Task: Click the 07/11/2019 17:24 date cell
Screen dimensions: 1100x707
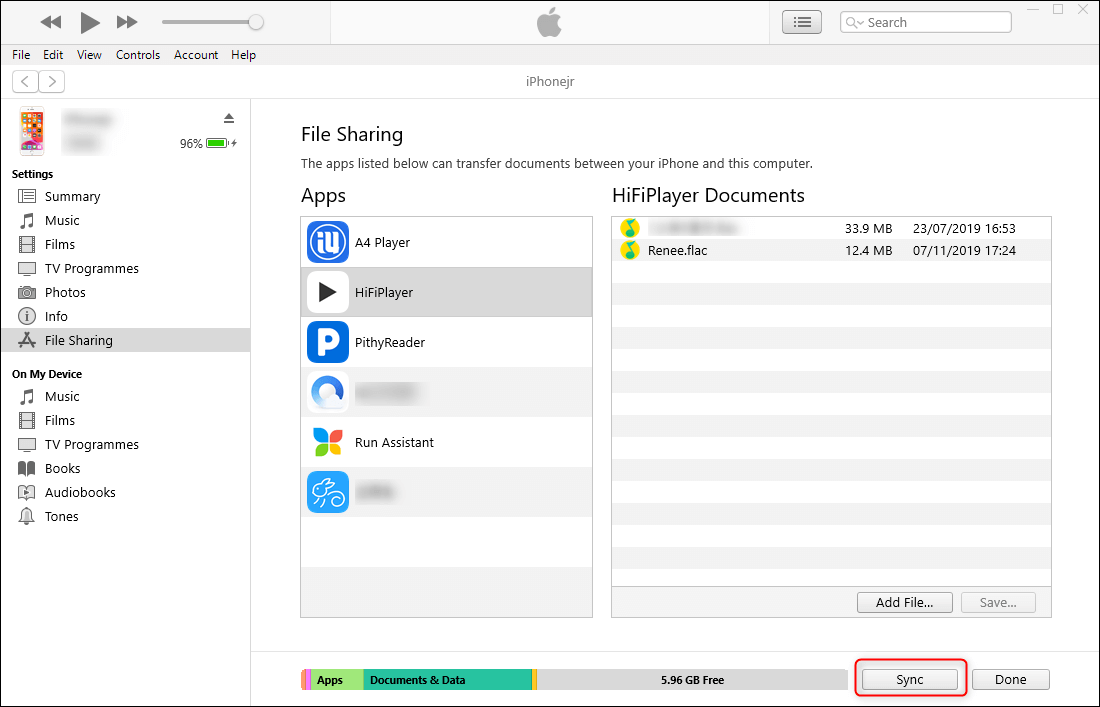Action: tap(964, 250)
